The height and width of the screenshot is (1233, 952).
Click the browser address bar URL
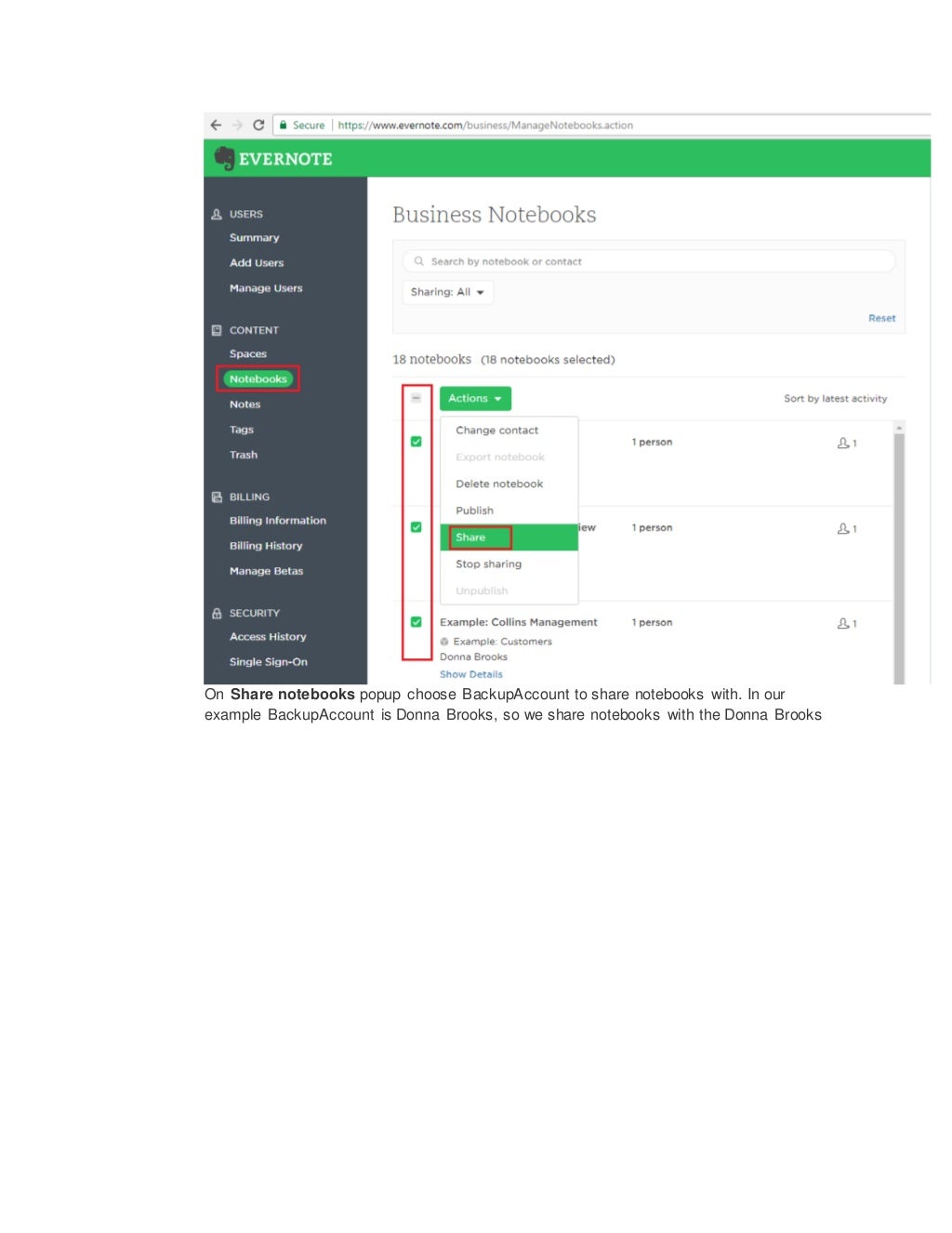(485, 125)
